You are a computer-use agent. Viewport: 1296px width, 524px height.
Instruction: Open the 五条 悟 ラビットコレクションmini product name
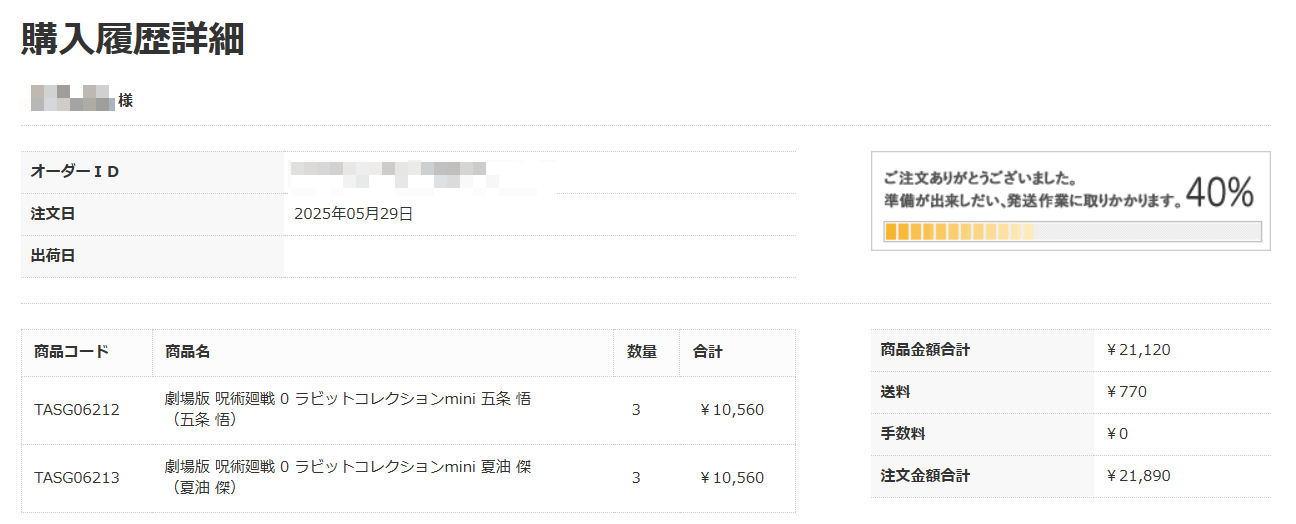click(348, 409)
